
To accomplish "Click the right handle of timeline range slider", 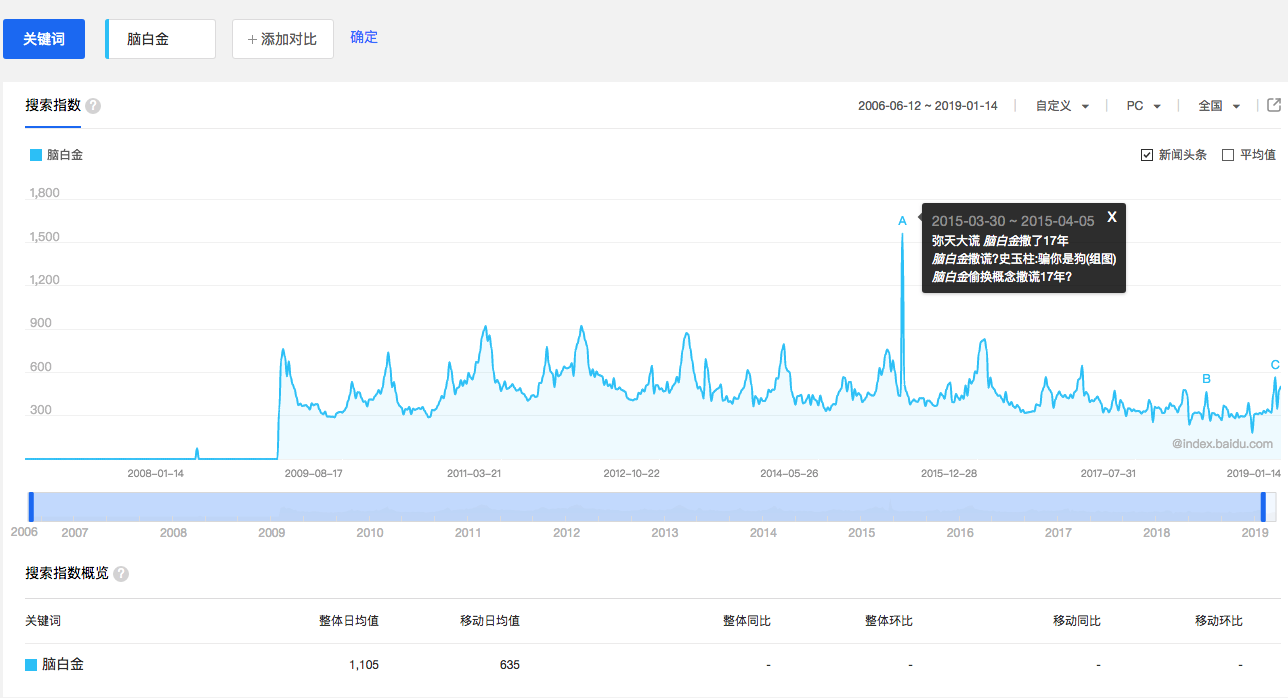I will click(x=1263, y=506).
